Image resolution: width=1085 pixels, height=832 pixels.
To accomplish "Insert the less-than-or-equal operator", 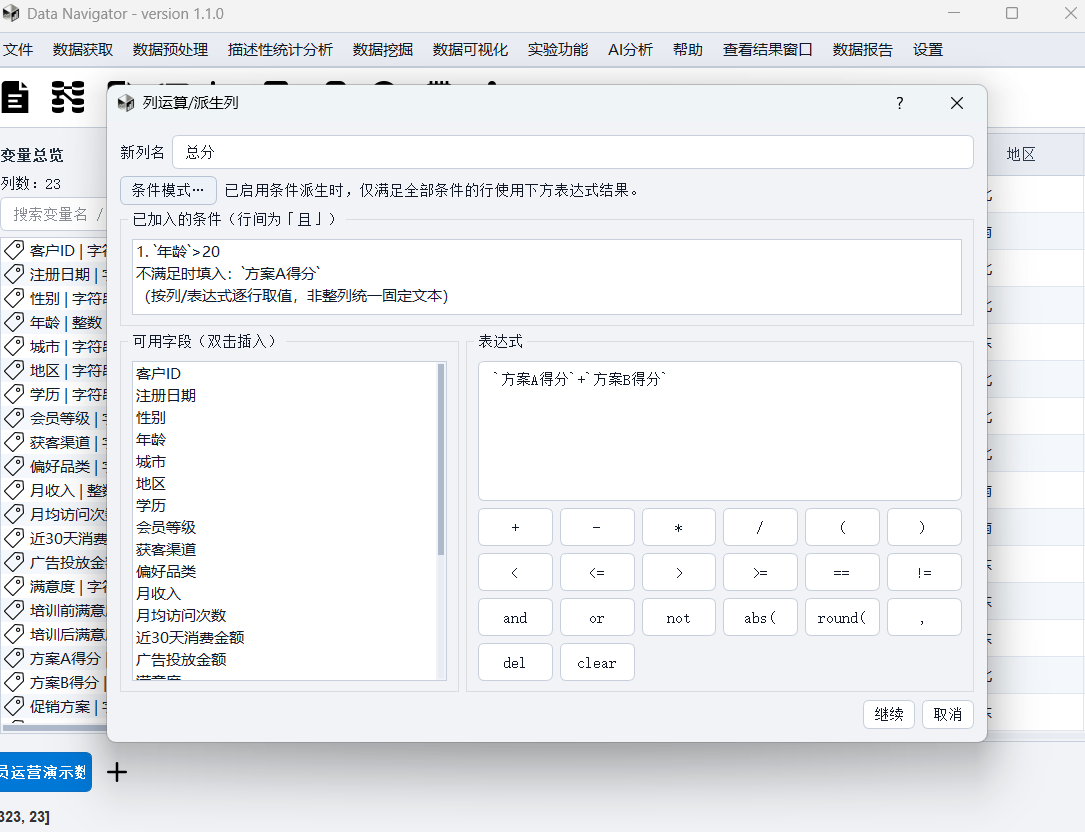I will click(597, 572).
